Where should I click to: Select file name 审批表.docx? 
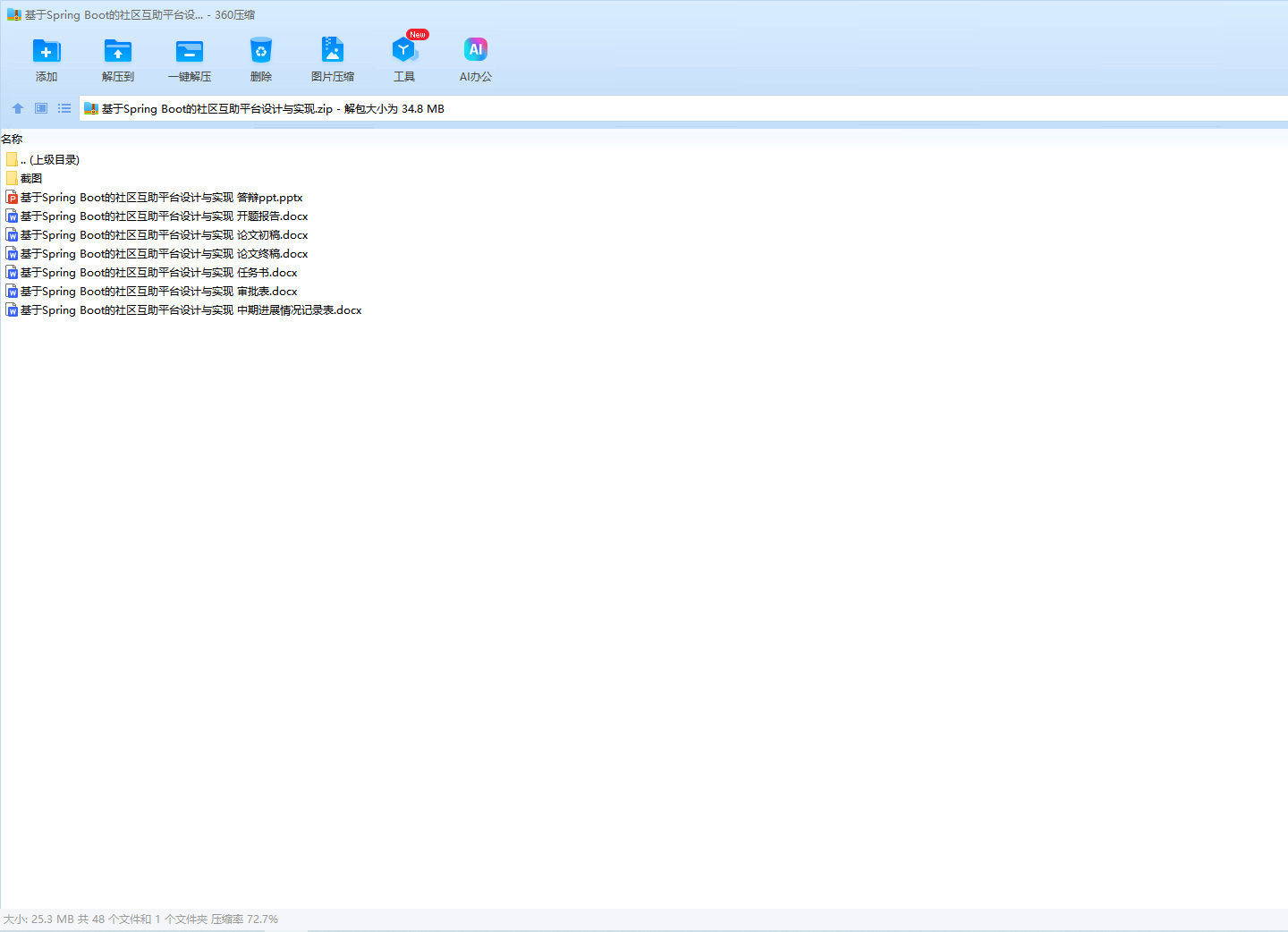click(159, 291)
